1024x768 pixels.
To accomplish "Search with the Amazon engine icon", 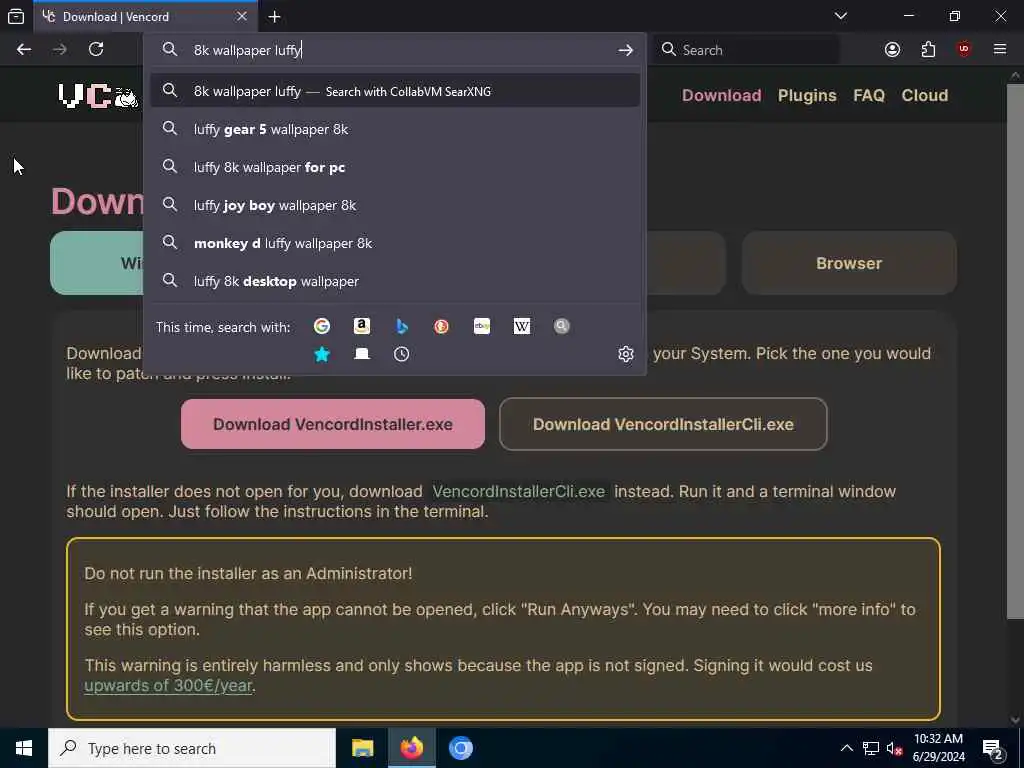I will [362, 326].
